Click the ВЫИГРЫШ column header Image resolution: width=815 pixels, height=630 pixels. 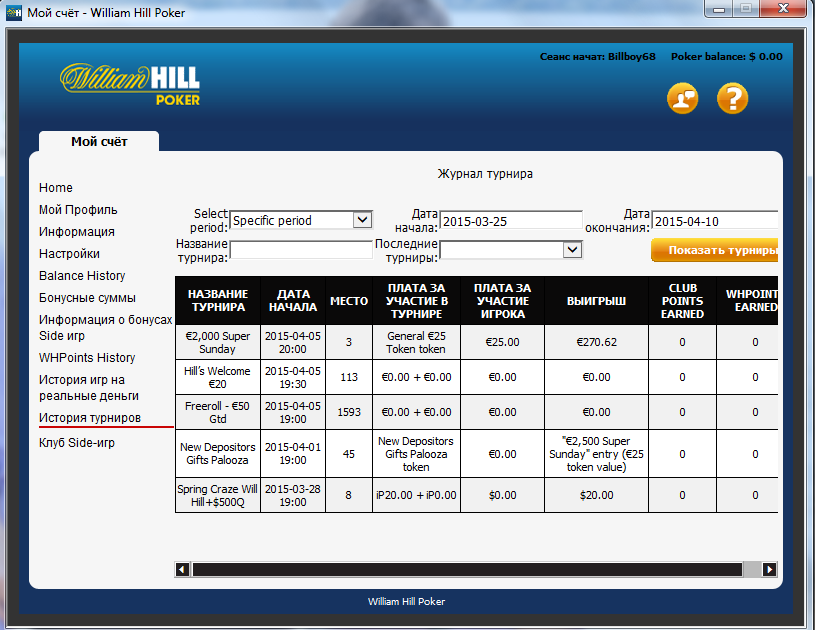[x=596, y=300]
